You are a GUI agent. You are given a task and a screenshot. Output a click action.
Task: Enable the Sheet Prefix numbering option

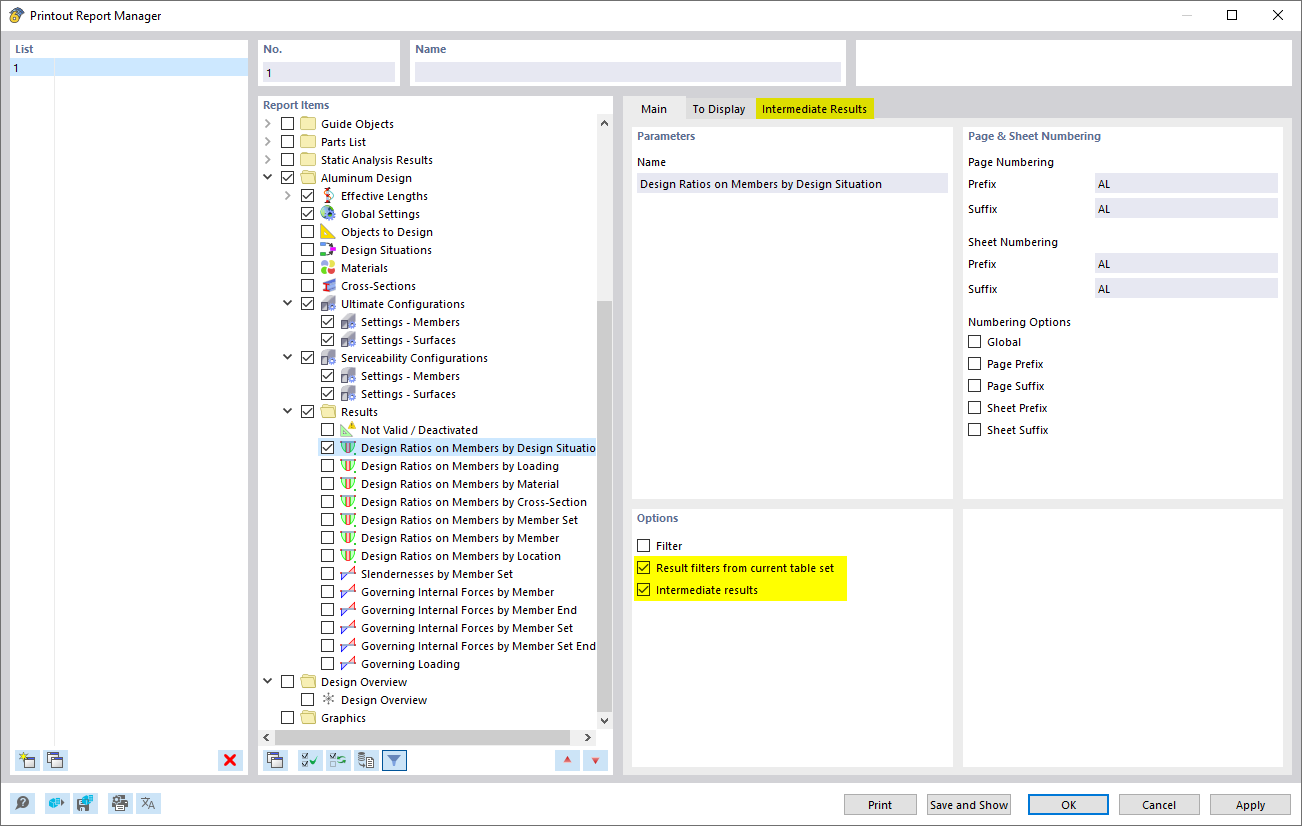tap(974, 407)
